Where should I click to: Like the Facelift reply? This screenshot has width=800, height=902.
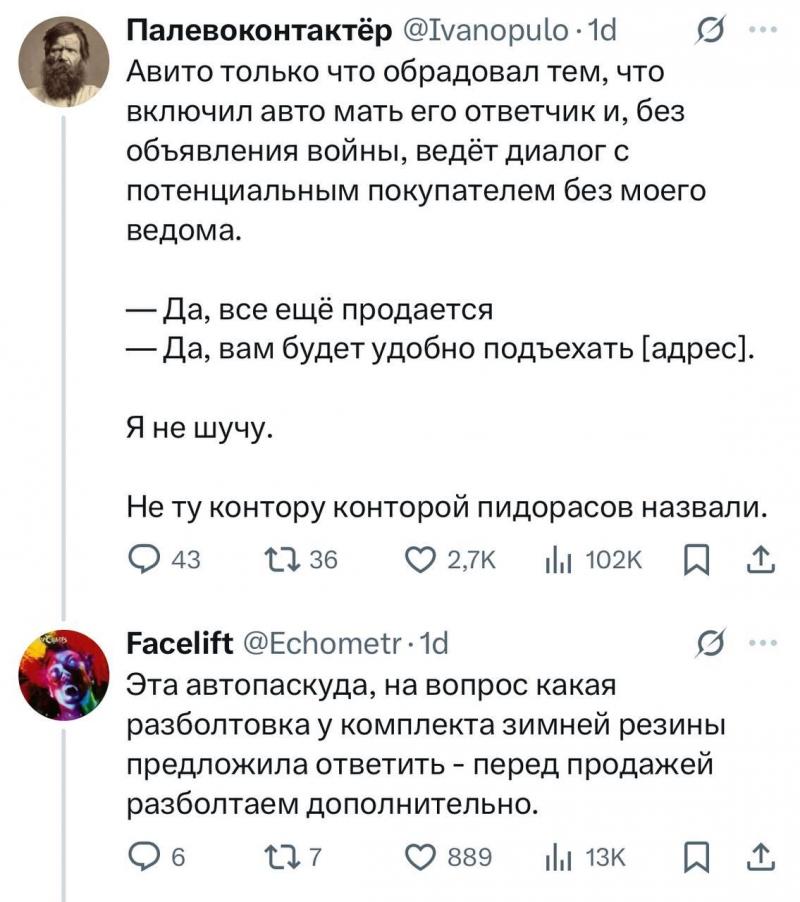click(x=419, y=857)
